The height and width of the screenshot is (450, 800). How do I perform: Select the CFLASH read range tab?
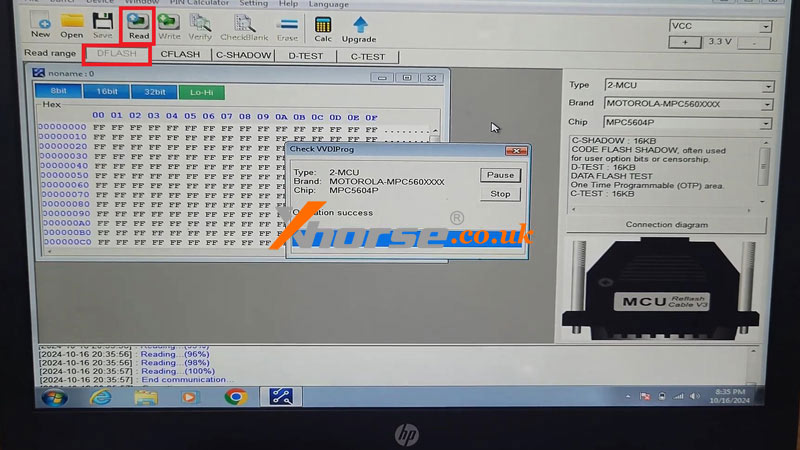[180, 55]
